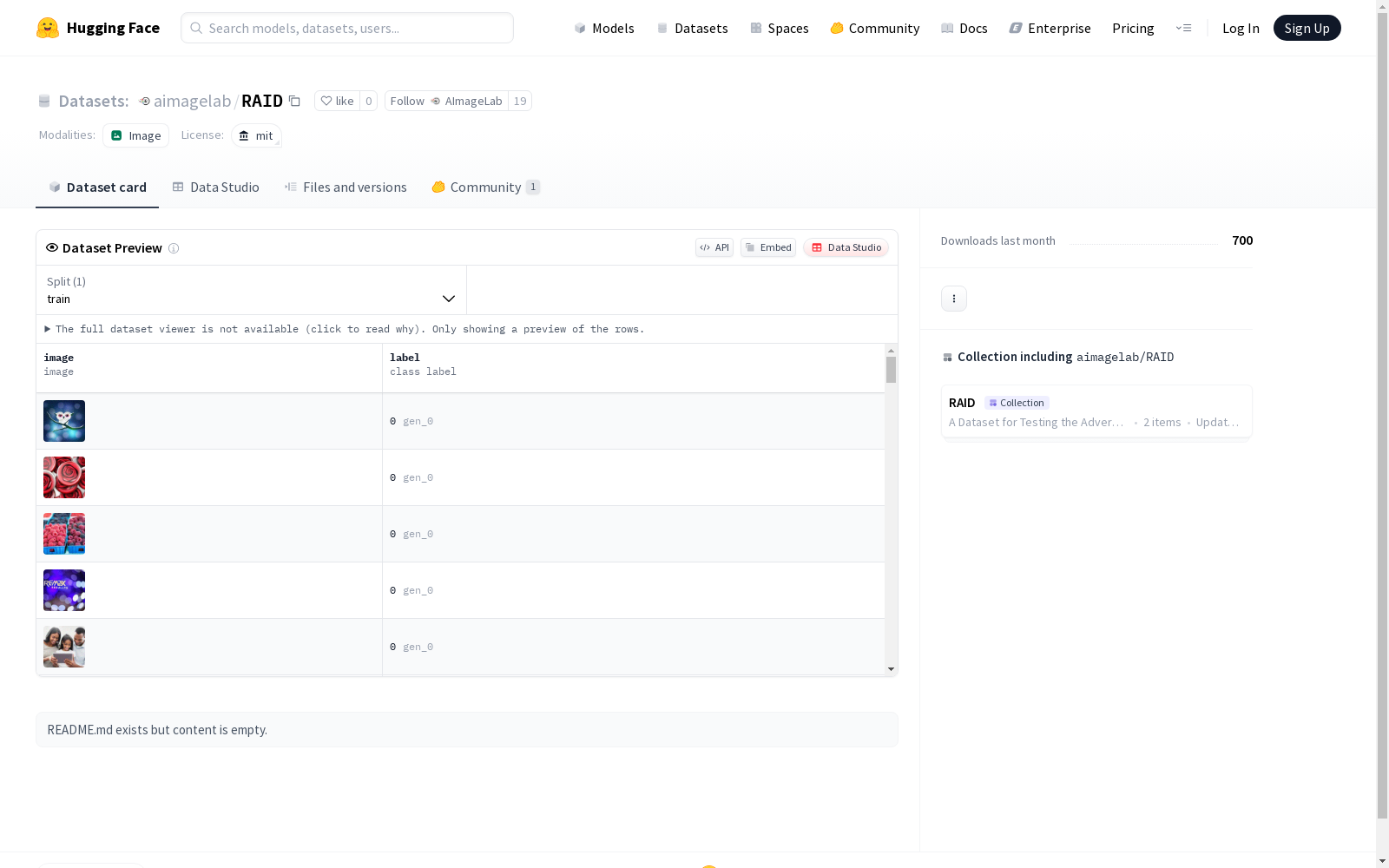Click the RAID dataset title link
1389x868 pixels.
pos(262,101)
